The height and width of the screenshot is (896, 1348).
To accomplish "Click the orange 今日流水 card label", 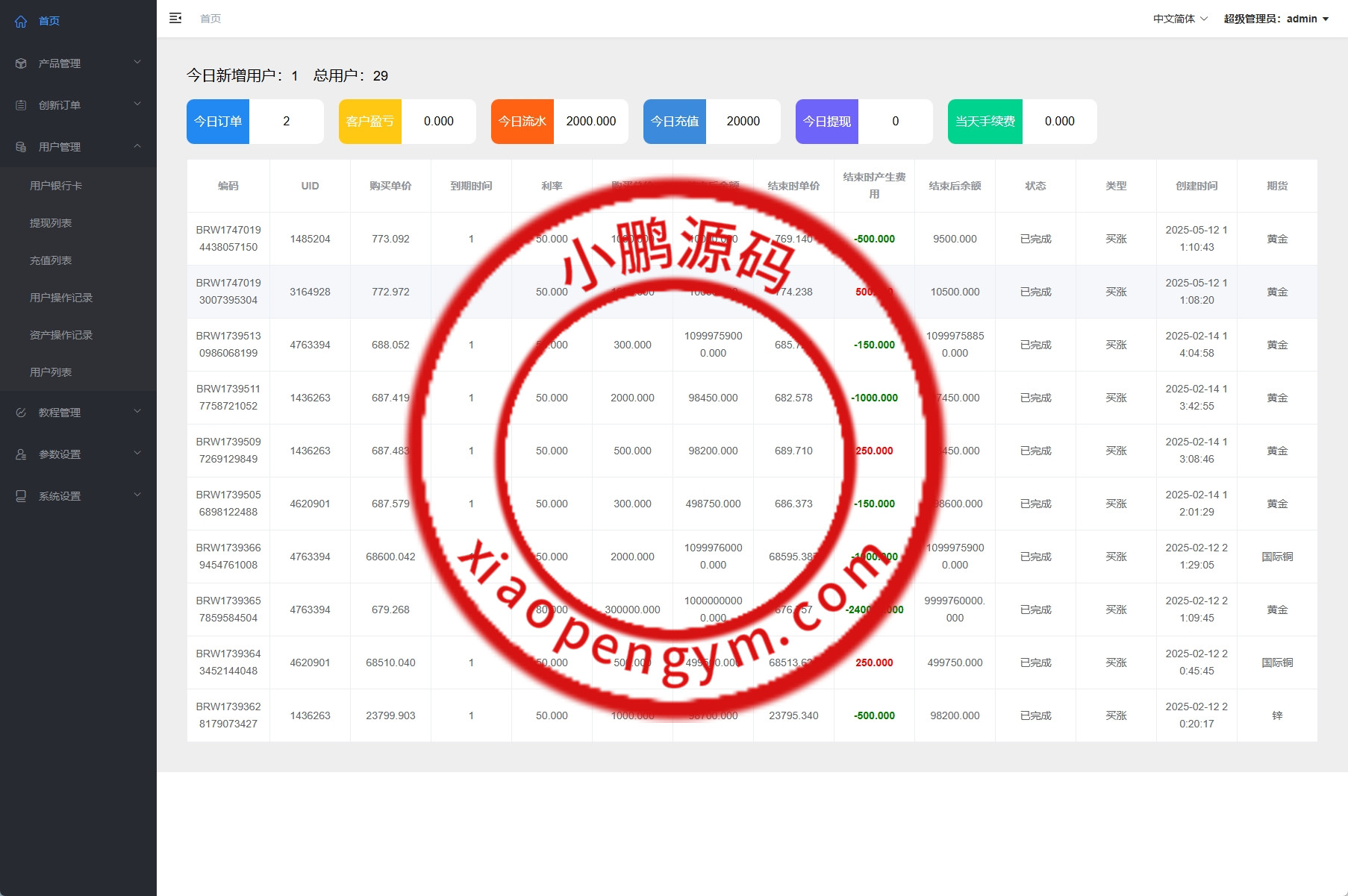I will (522, 122).
